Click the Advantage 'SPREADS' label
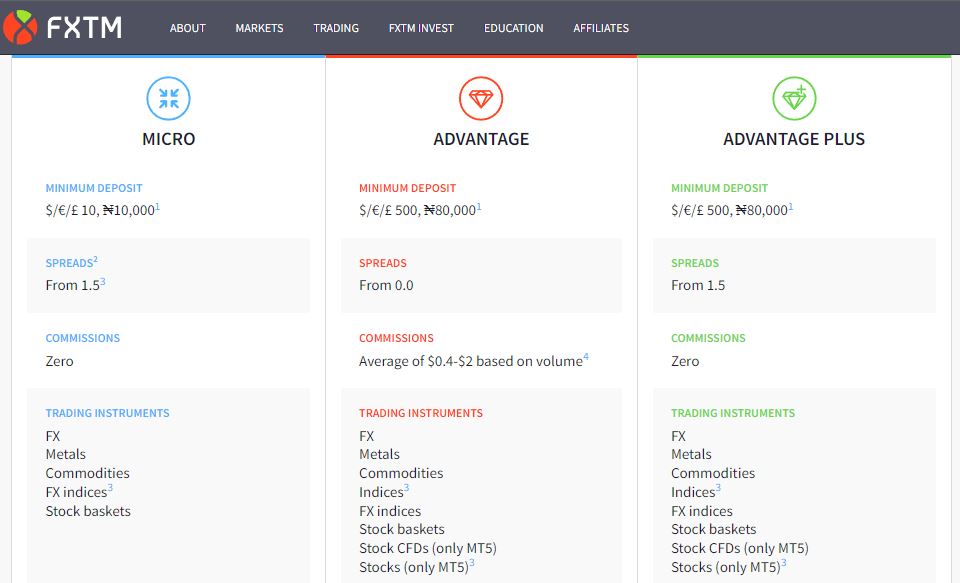The width and height of the screenshot is (960, 583). pyautogui.click(x=383, y=263)
